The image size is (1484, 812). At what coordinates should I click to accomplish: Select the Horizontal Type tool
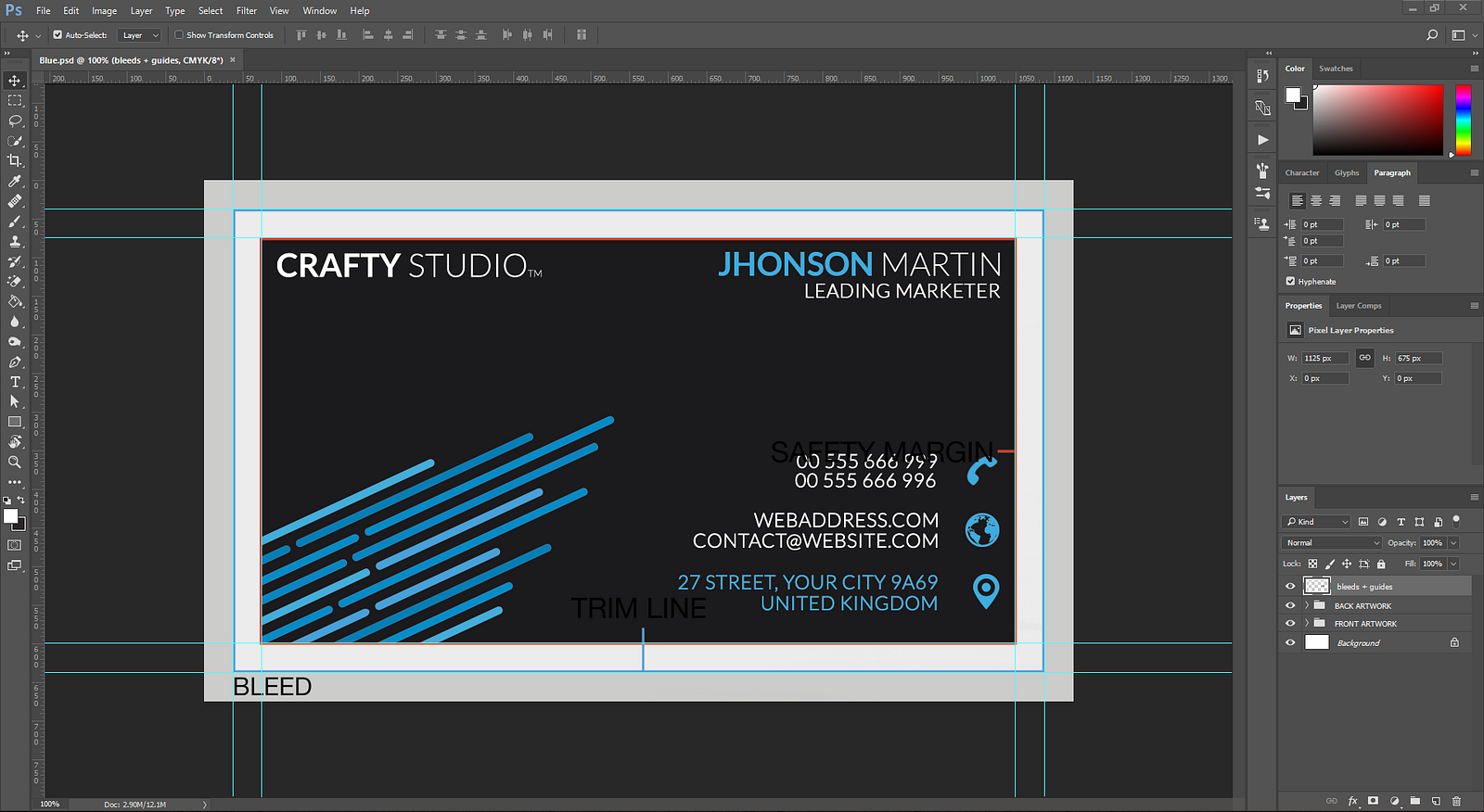(x=15, y=382)
